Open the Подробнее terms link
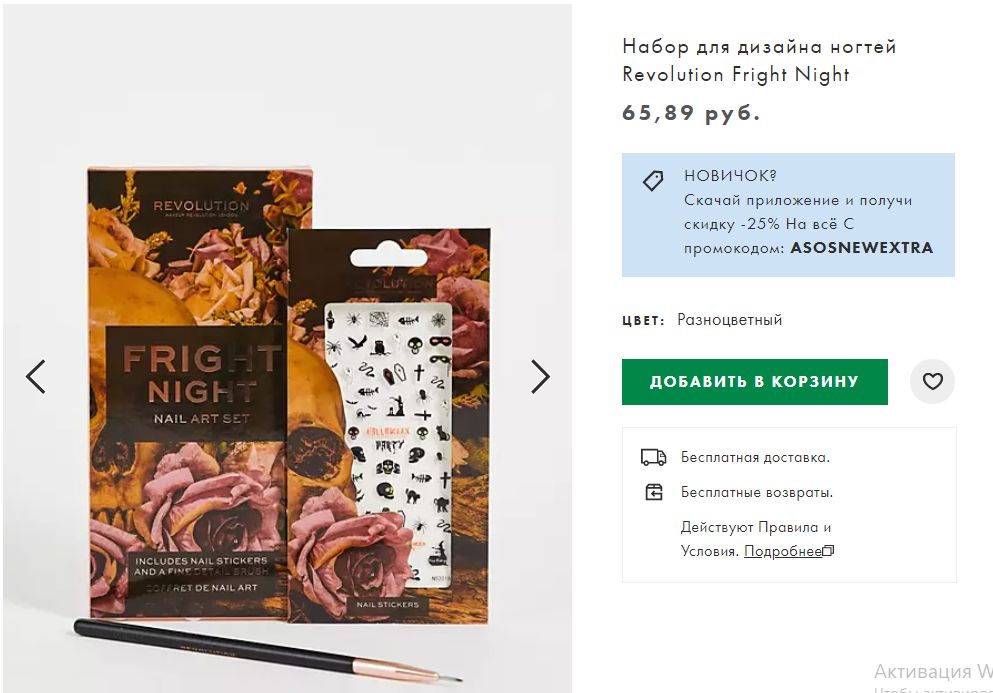The width and height of the screenshot is (993, 693). (x=783, y=551)
